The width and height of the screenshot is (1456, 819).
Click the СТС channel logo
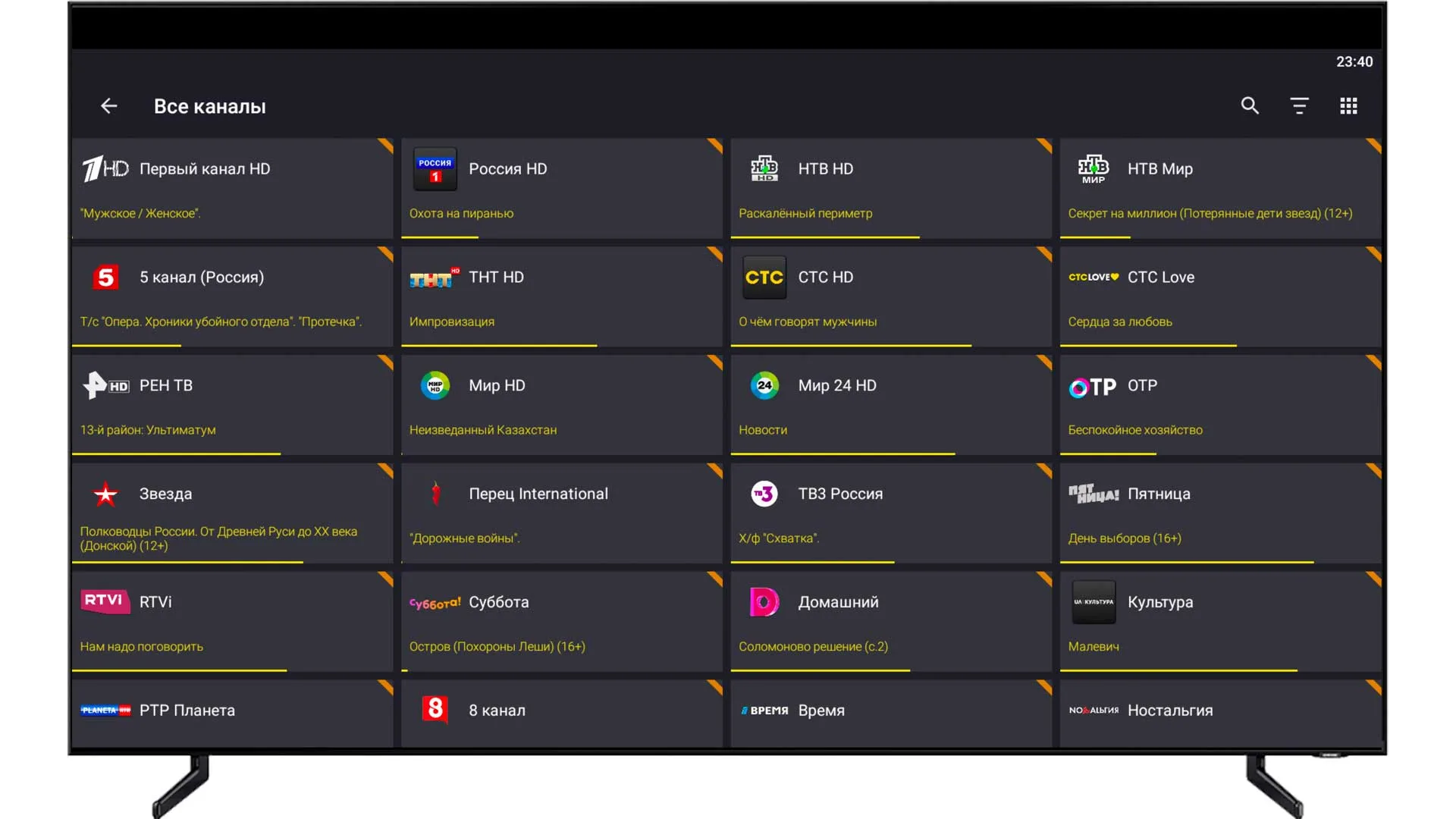click(764, 278)
